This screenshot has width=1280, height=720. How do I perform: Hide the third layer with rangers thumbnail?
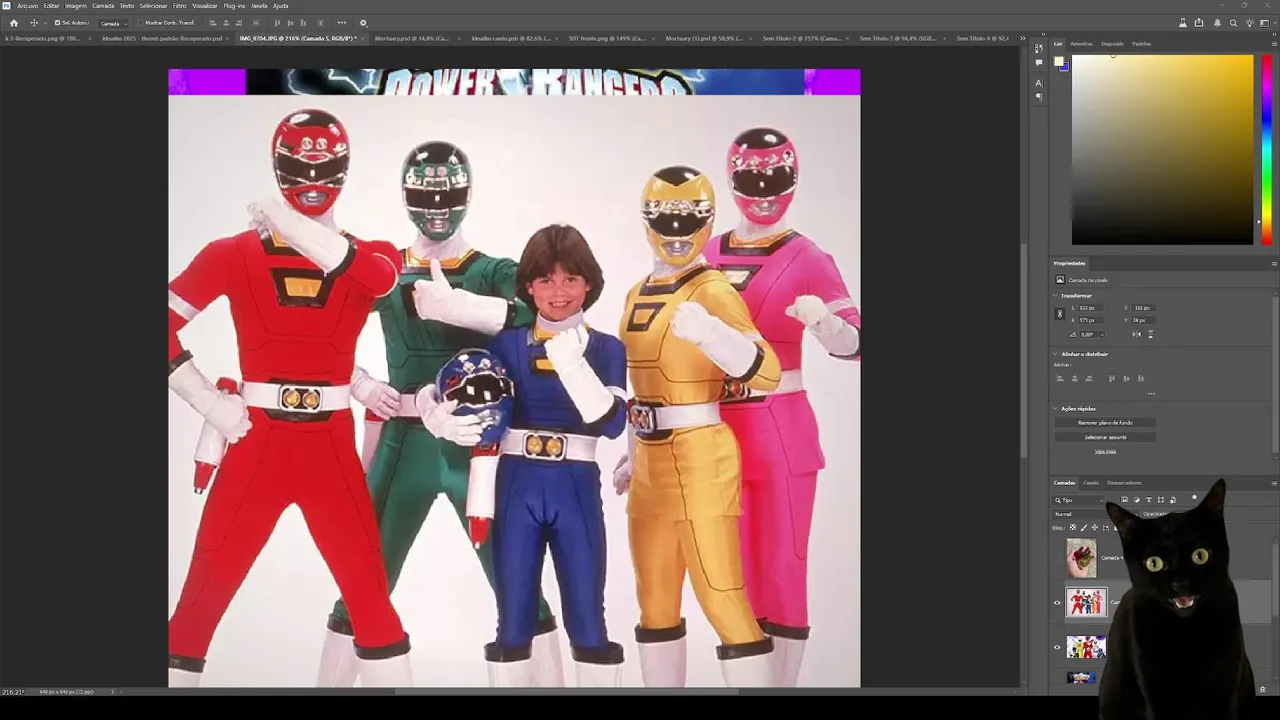[1057, 647]
